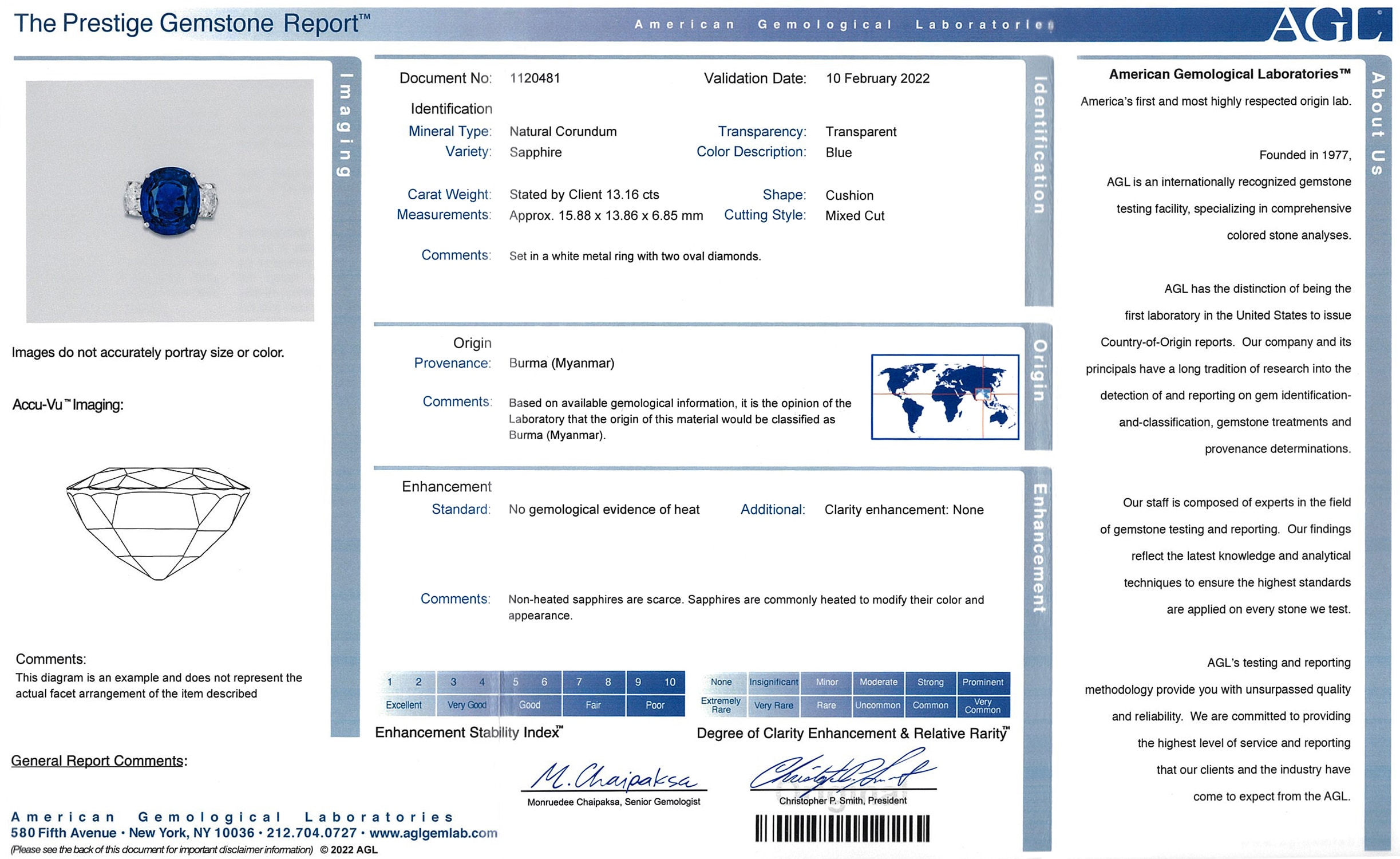
Task: Click the vertical Enhancement tab label
Action: click(x=1039, y=548)
